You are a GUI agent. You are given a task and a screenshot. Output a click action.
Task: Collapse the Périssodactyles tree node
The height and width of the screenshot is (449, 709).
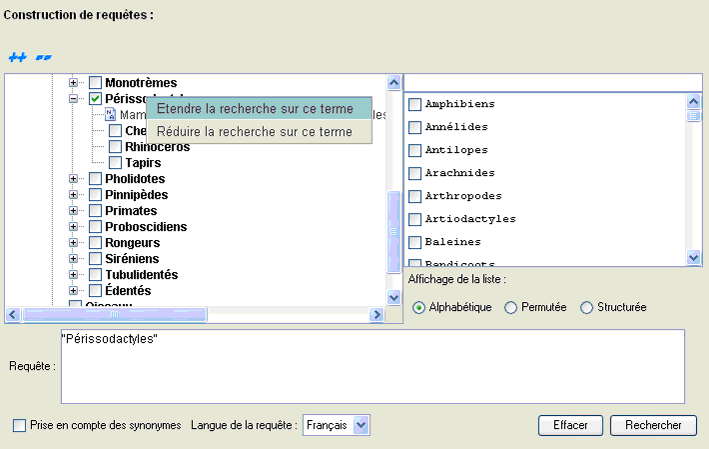click(x=74, y=99)
